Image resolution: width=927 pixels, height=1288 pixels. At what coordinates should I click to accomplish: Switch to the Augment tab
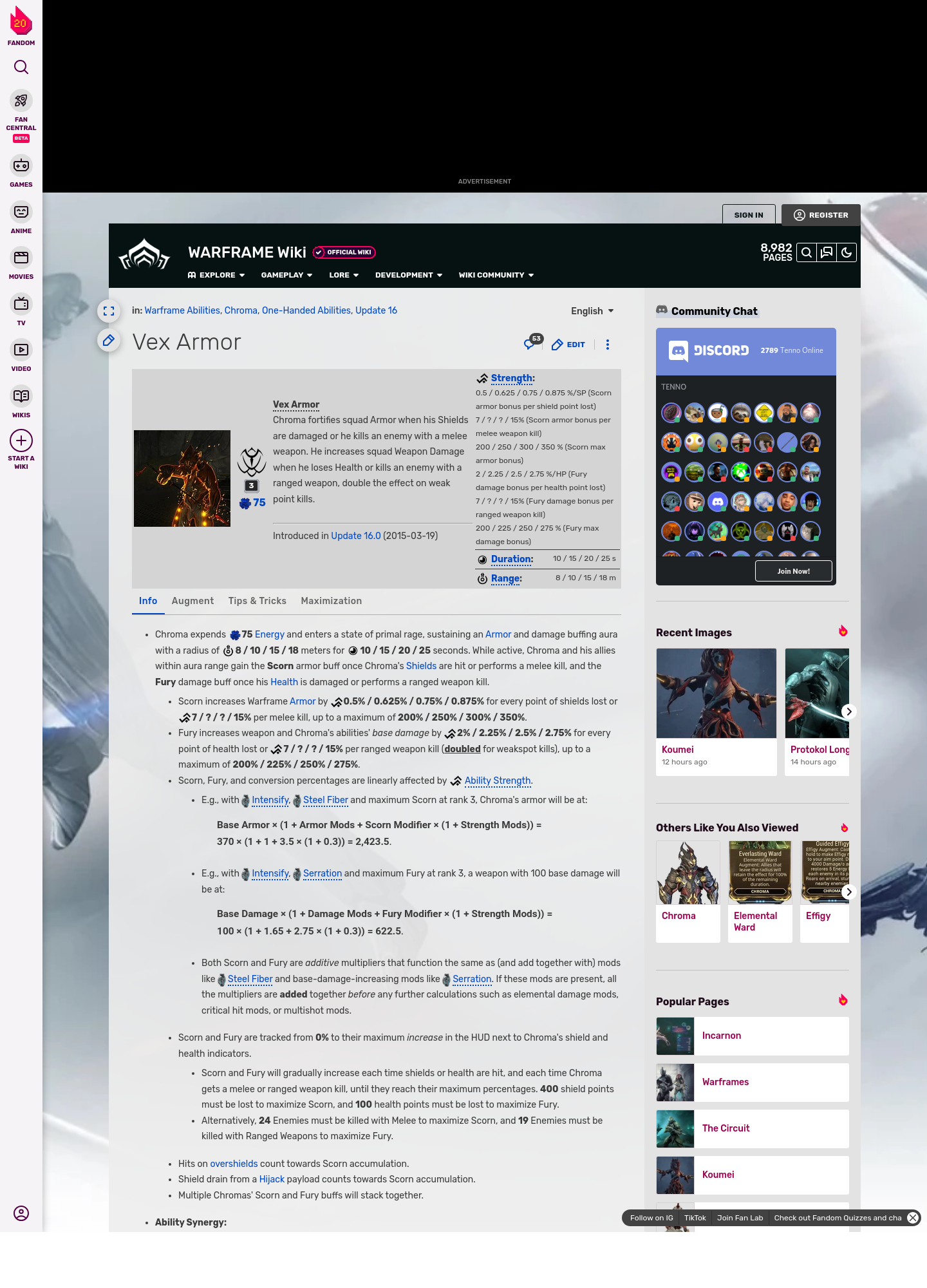[192, 601]
